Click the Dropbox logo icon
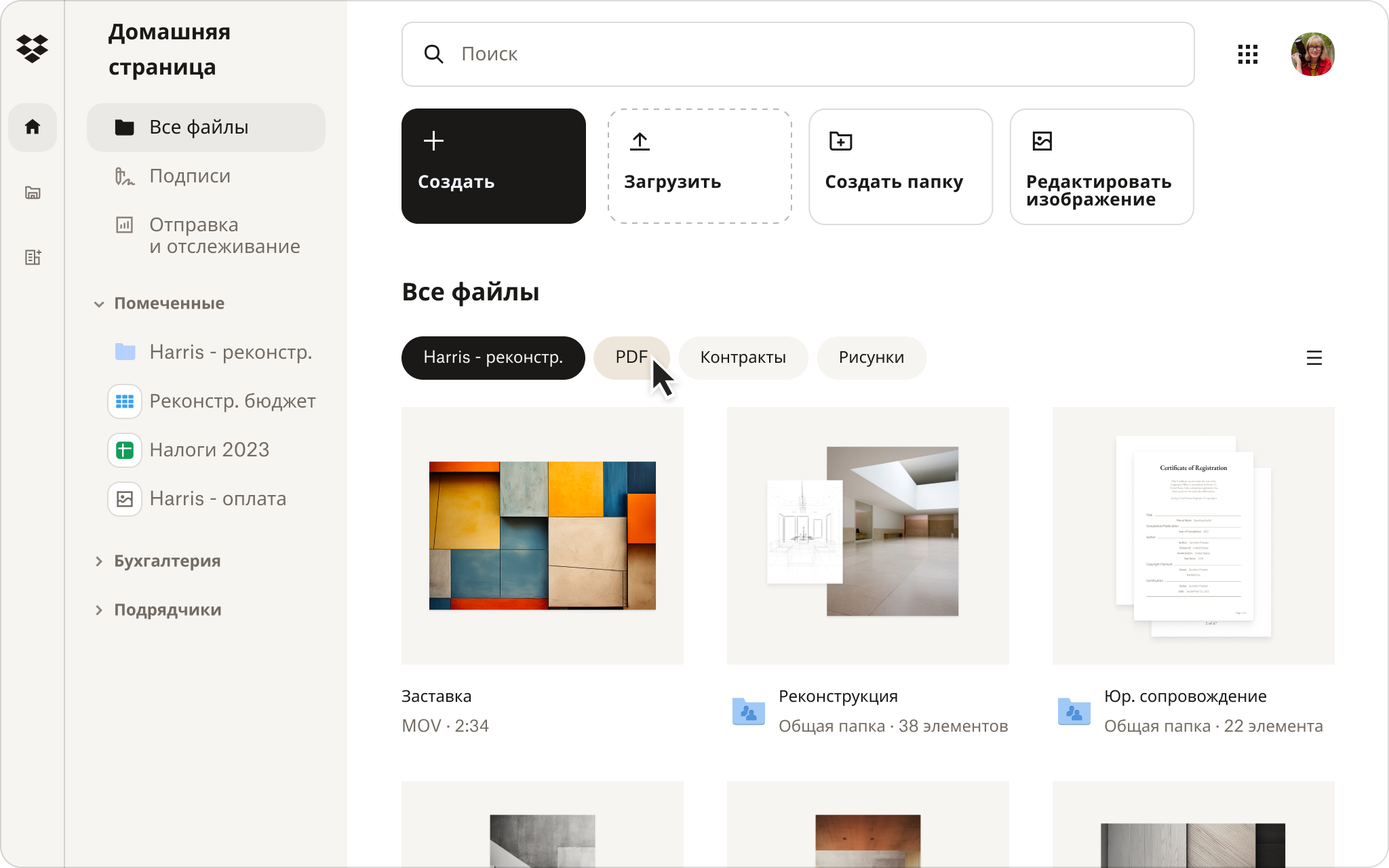Viewport: 1389px width, 868px height. pyautogui.click(x=32, y=49)
